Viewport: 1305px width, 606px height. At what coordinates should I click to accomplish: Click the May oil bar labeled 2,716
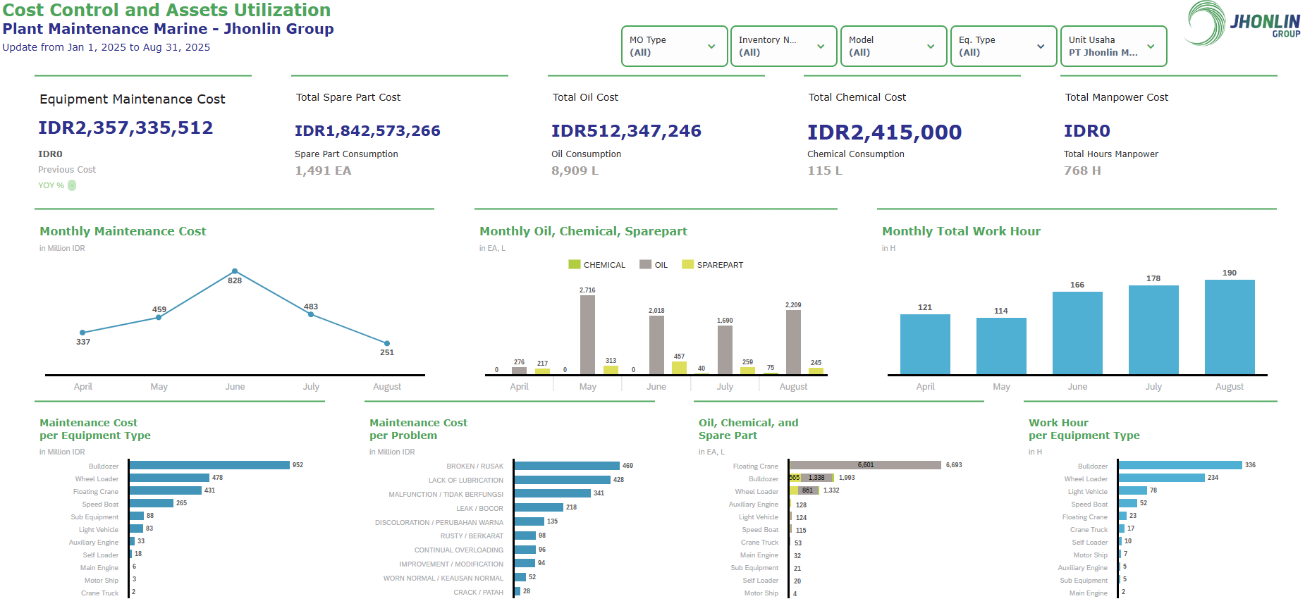pyautogui.click(x=588, y=334)
